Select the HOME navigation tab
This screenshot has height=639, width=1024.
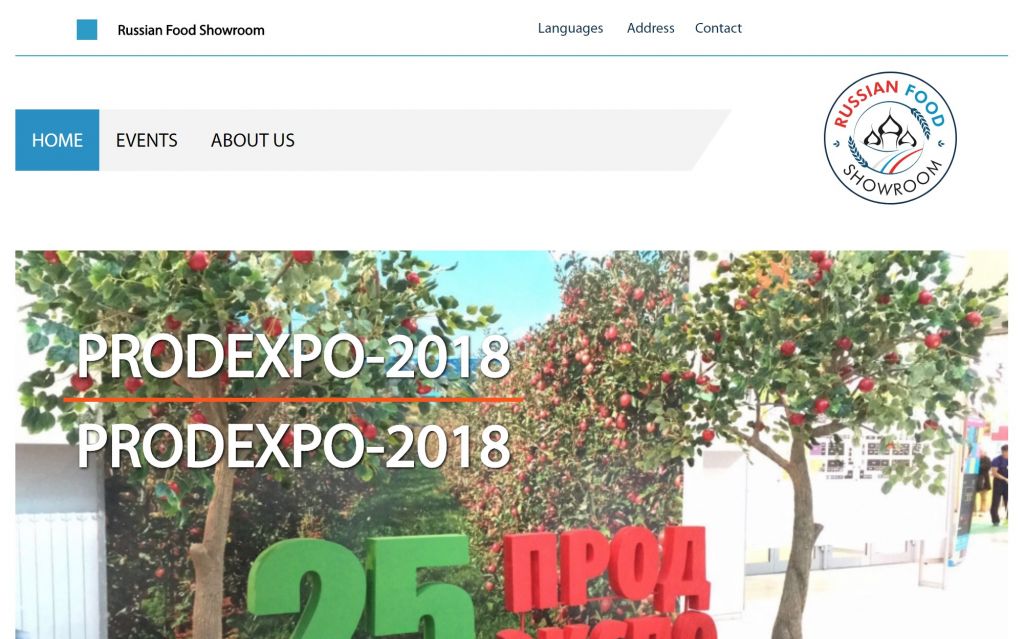pos(57,140)
